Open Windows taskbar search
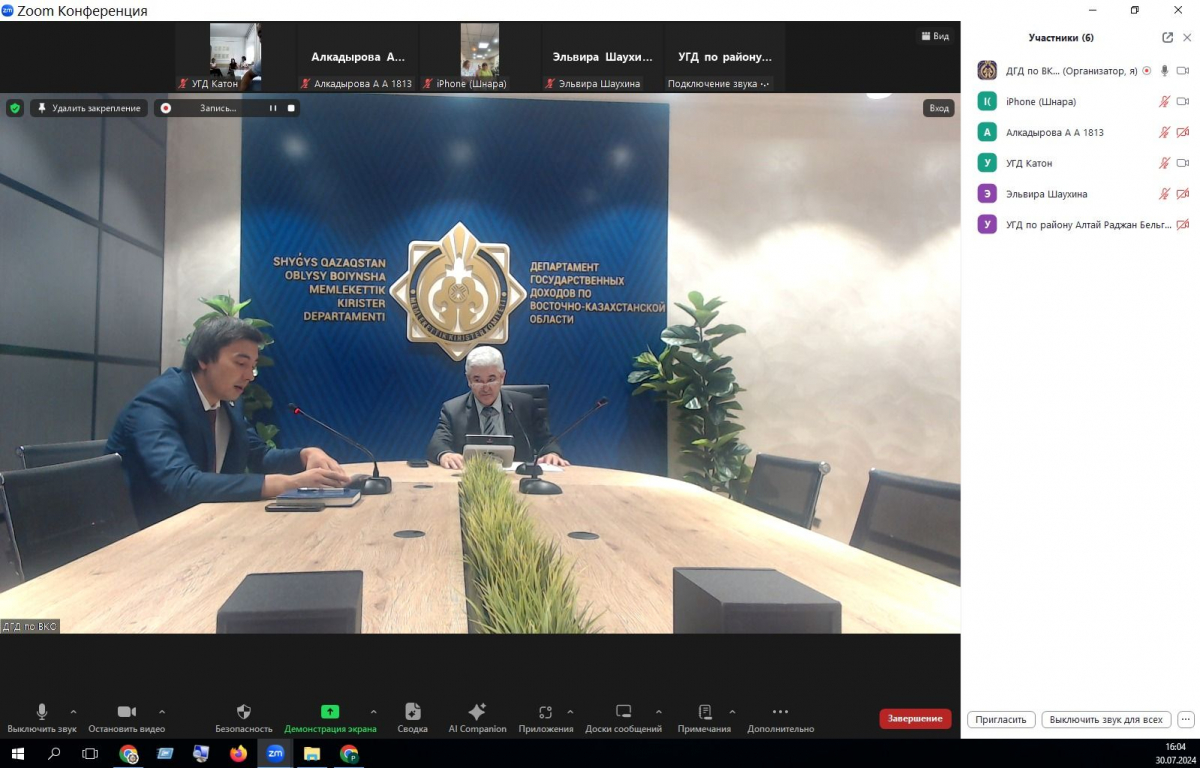Viewport: 1200px width, 768px height. point(55,753)
